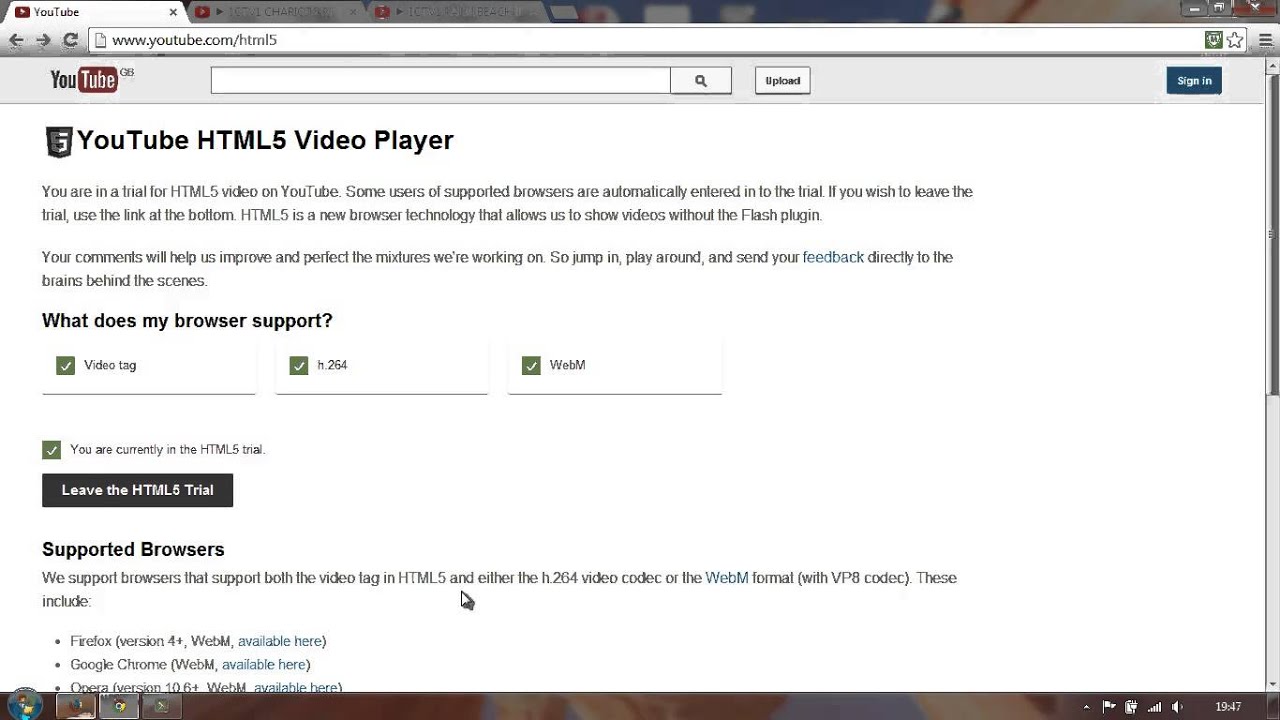Image resolution: width=1280 pixels, height=720 pixels.
Task: Click the 'Video tag' label
Action: (x=110, y=365)
